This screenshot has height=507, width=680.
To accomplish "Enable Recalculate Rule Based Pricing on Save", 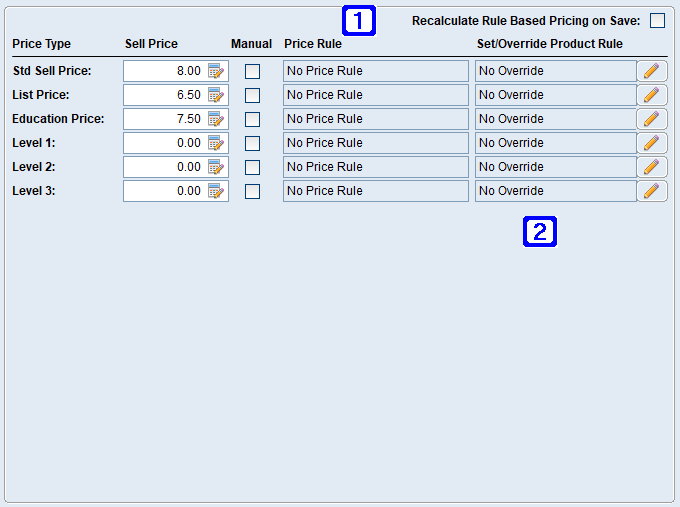I will pyautogui.click(x=657, y=21).
